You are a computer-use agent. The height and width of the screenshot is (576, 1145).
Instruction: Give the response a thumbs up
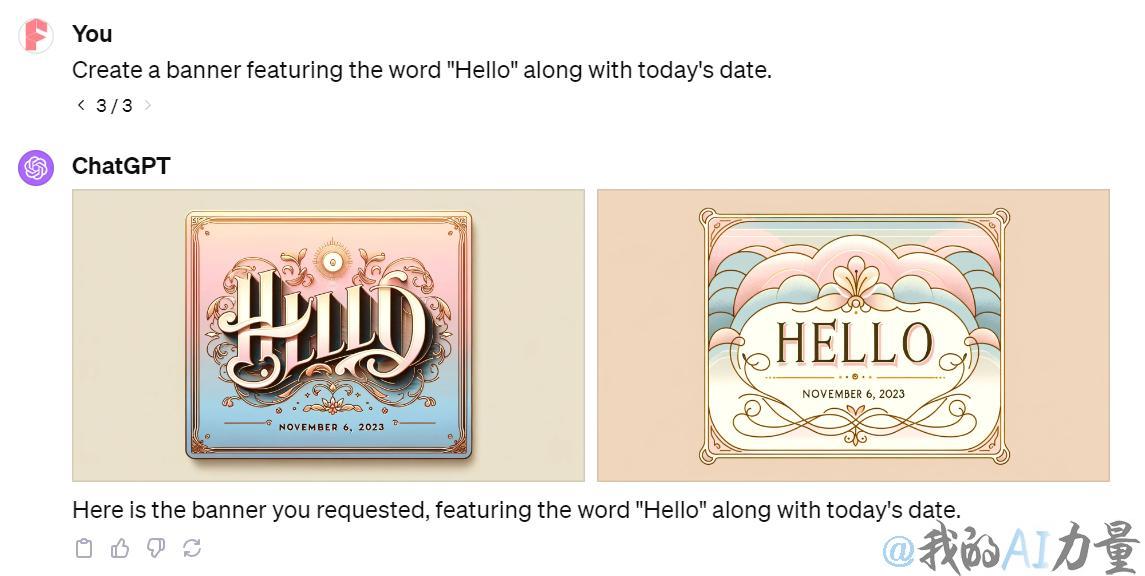(x=120, y=548)
